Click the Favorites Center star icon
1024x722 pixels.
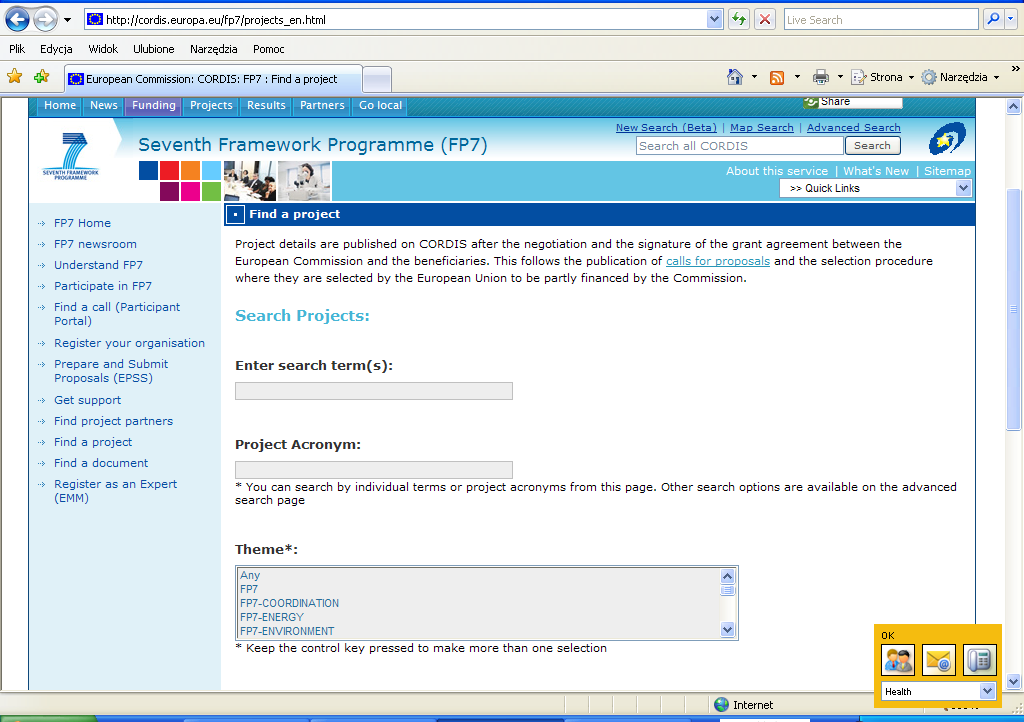(x=14, y=77)
